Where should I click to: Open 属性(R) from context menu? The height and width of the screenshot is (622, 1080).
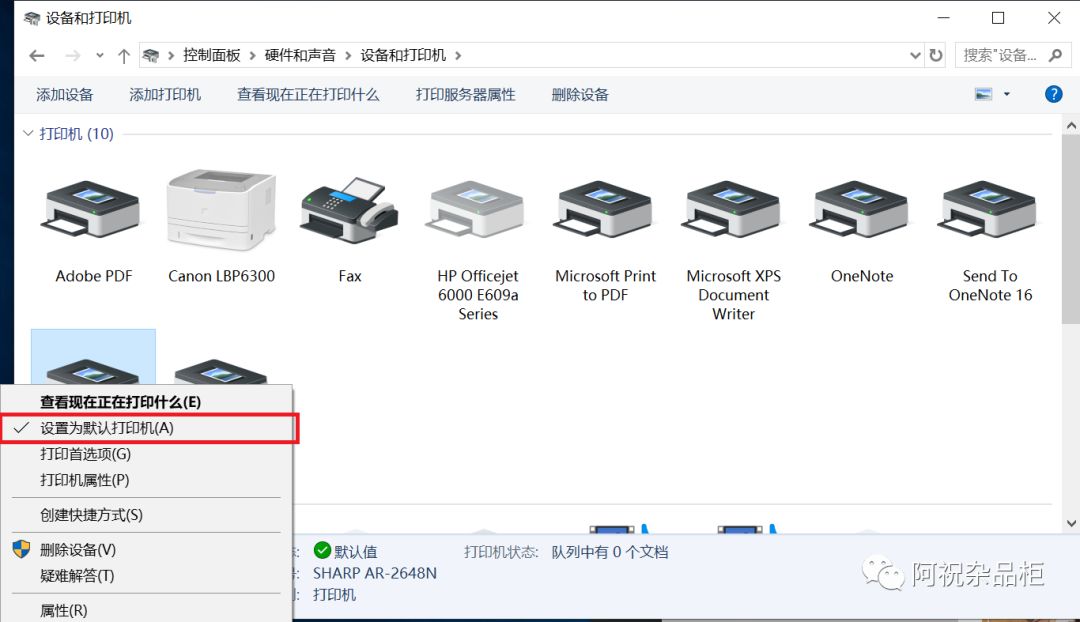[147, 610]
